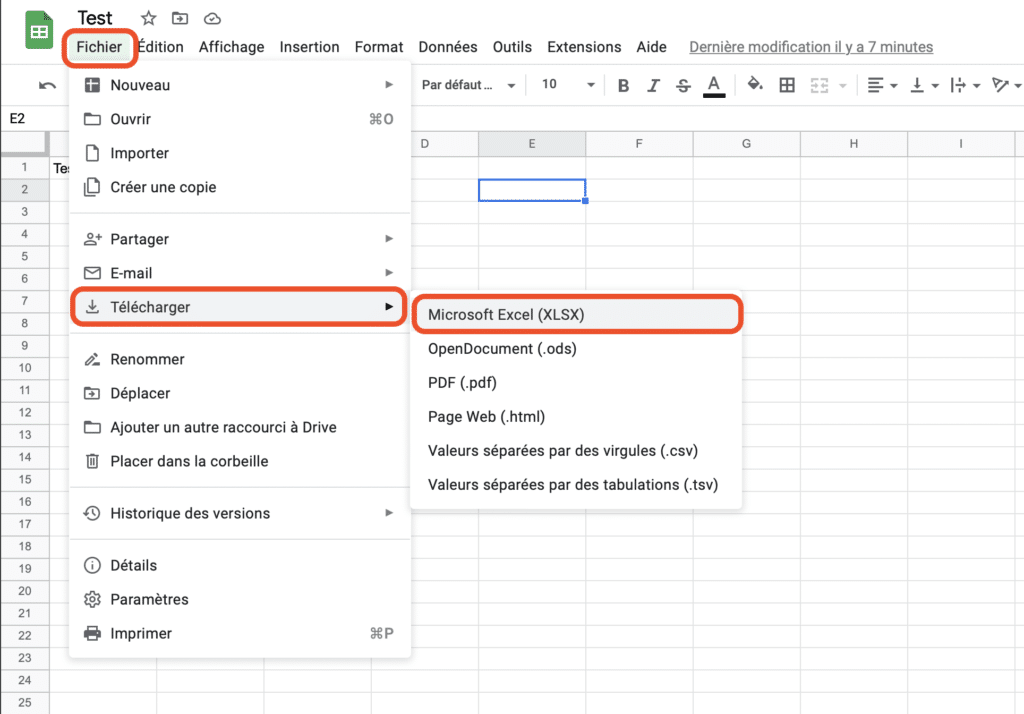The width and height of the screenshot is (1024, 714).
Task: Download as Microsoft Excel (XLSX)
Action: [x=576, y=315]
